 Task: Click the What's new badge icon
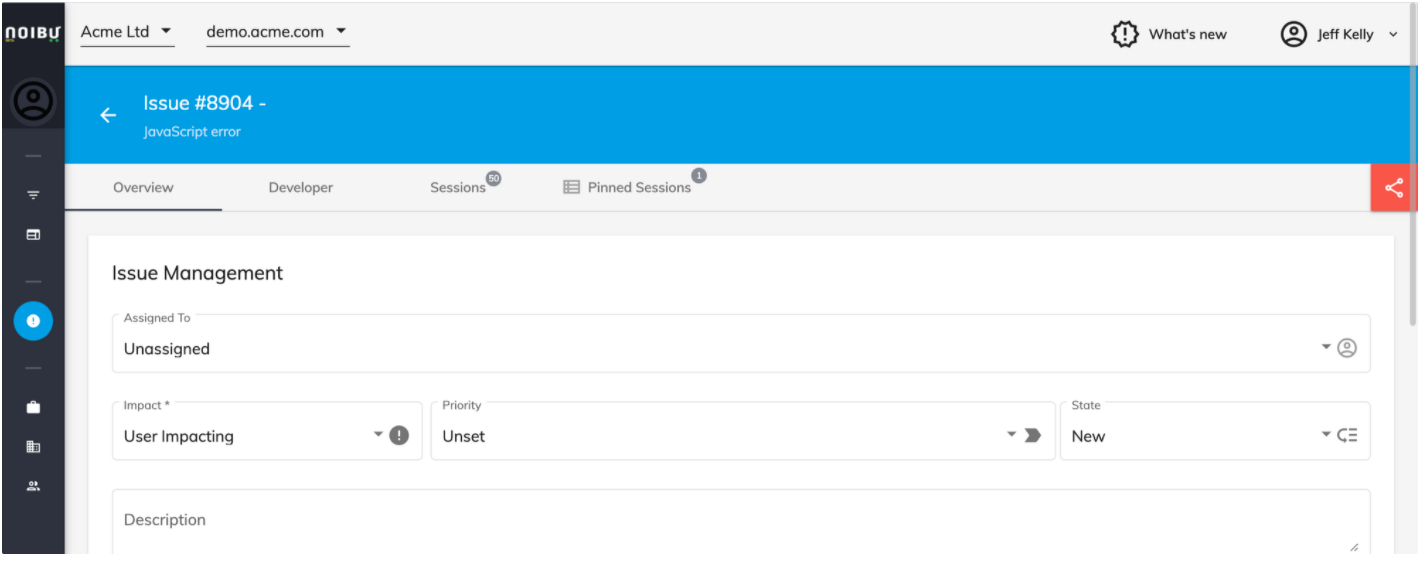[x=1126, y=34]
